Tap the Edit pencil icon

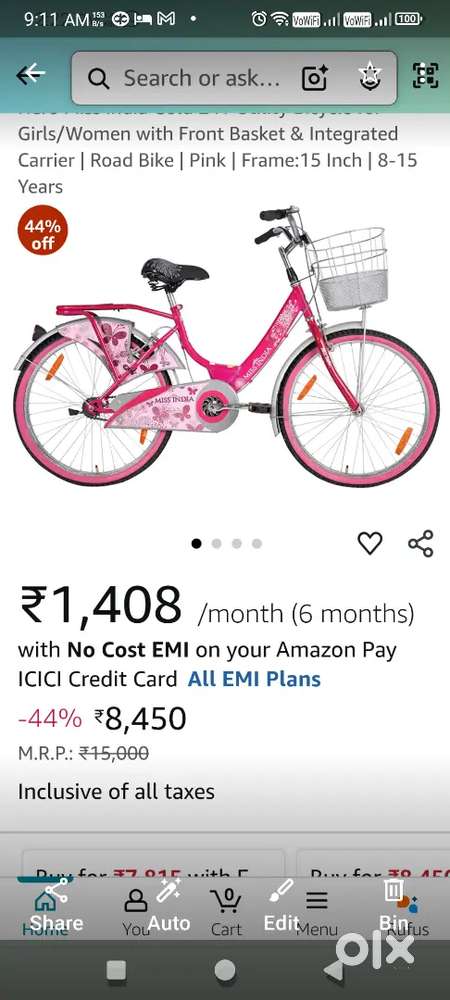[281, 906]
